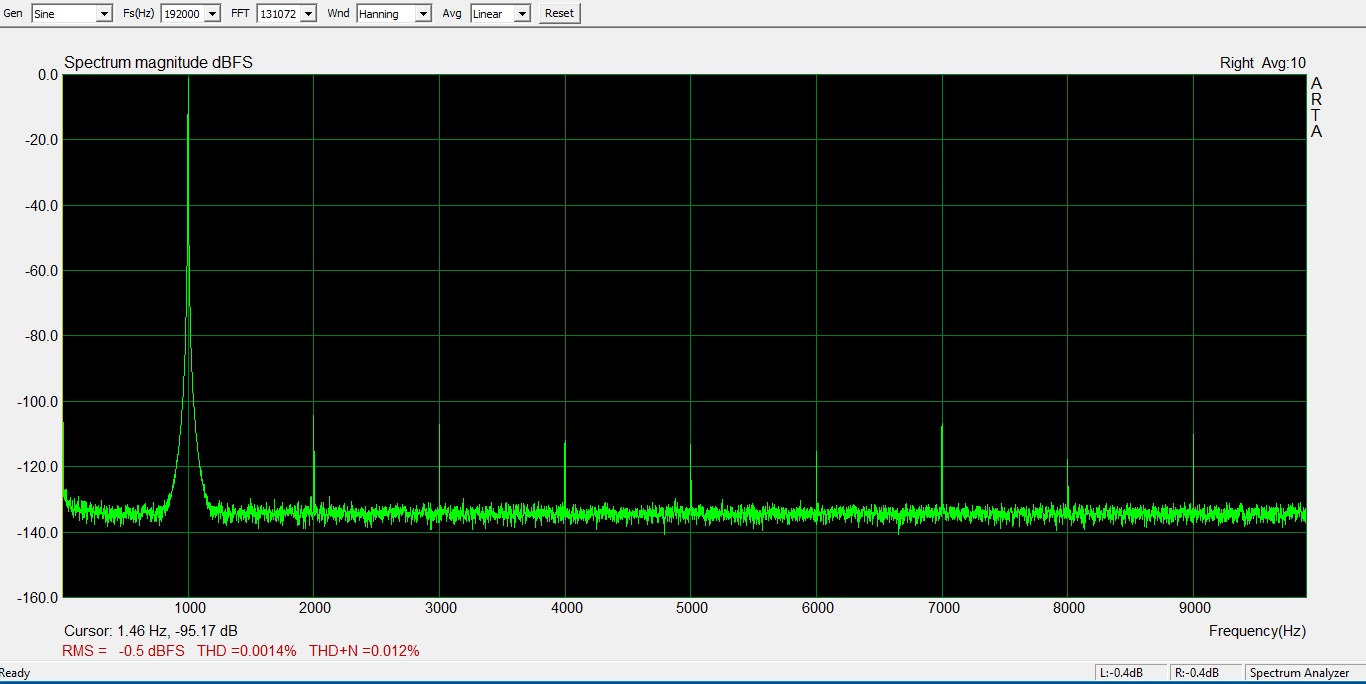Click the Gen label
The height and width of the screenshot is (684, 1366).
13,13
